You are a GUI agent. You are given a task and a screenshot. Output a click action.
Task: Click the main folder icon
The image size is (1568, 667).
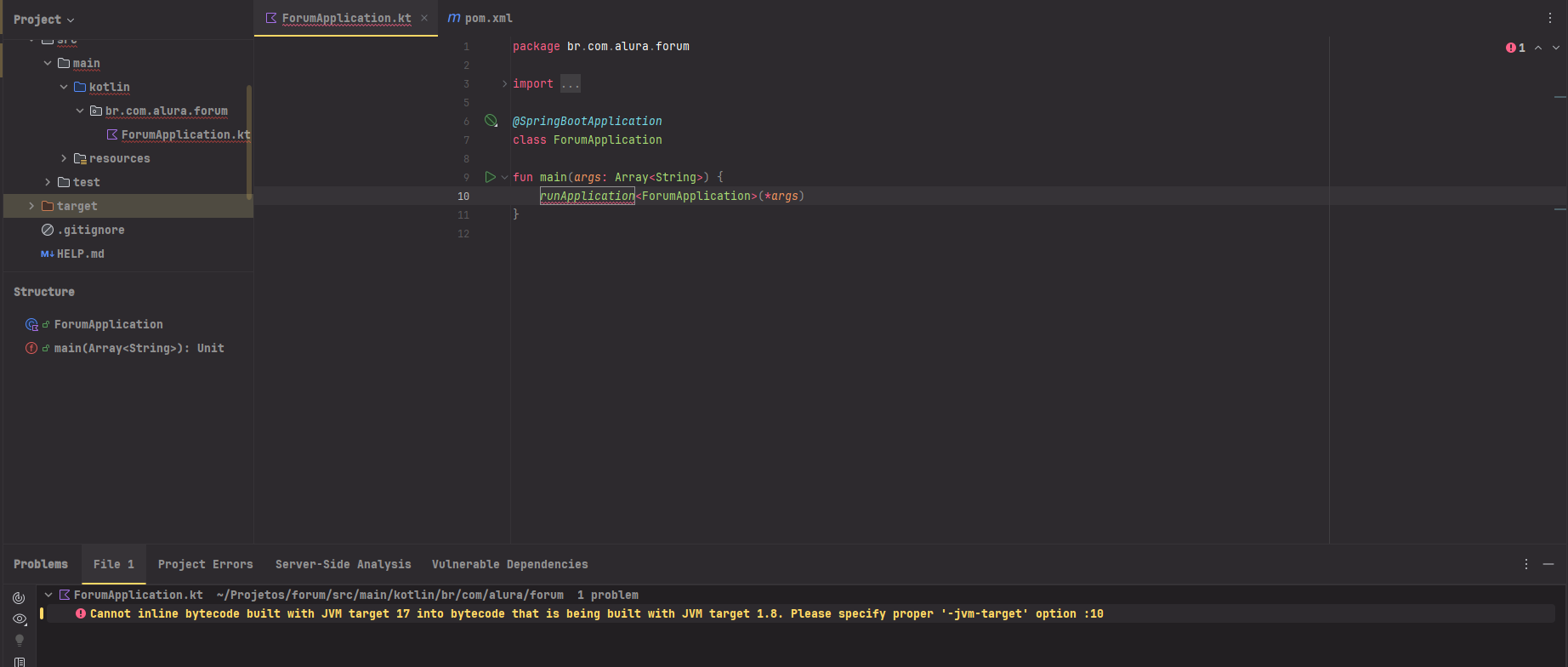point(64,63)
